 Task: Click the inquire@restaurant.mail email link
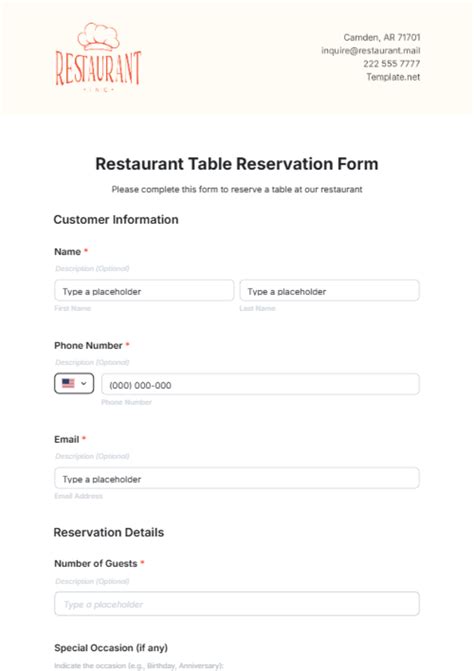(370, 50)
